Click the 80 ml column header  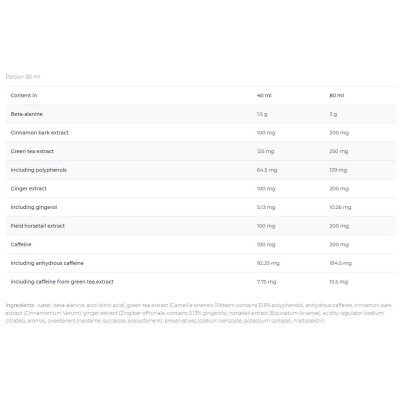[337, 95]
